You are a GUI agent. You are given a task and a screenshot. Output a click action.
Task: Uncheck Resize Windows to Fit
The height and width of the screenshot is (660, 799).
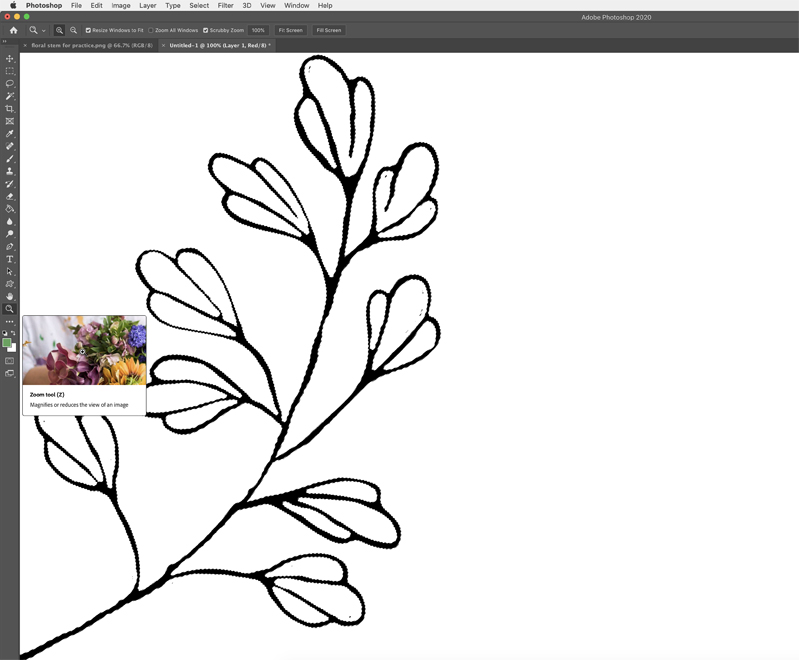88,30
